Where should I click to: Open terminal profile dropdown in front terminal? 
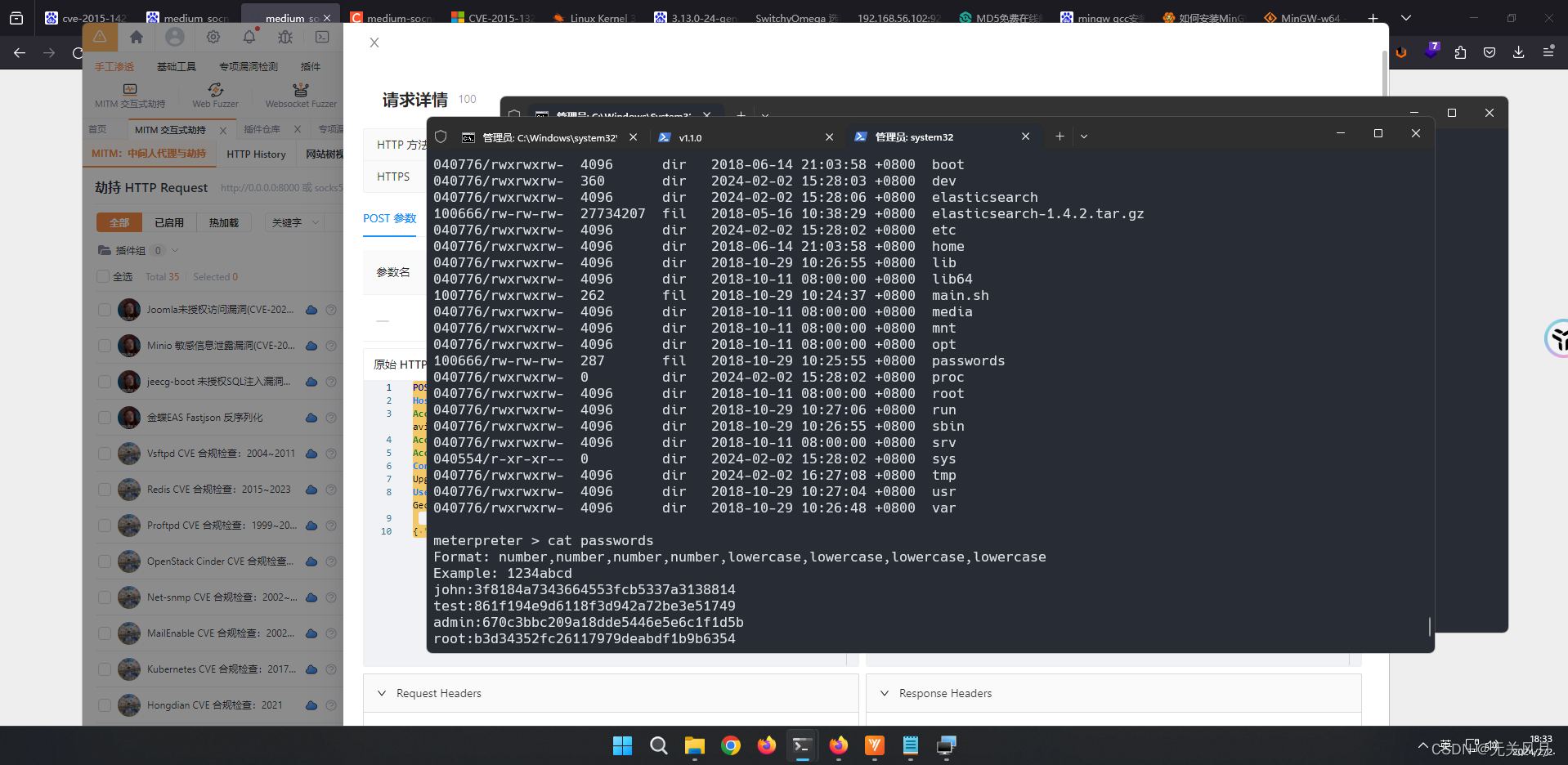pyautogui.click(x=1084, y=136)
